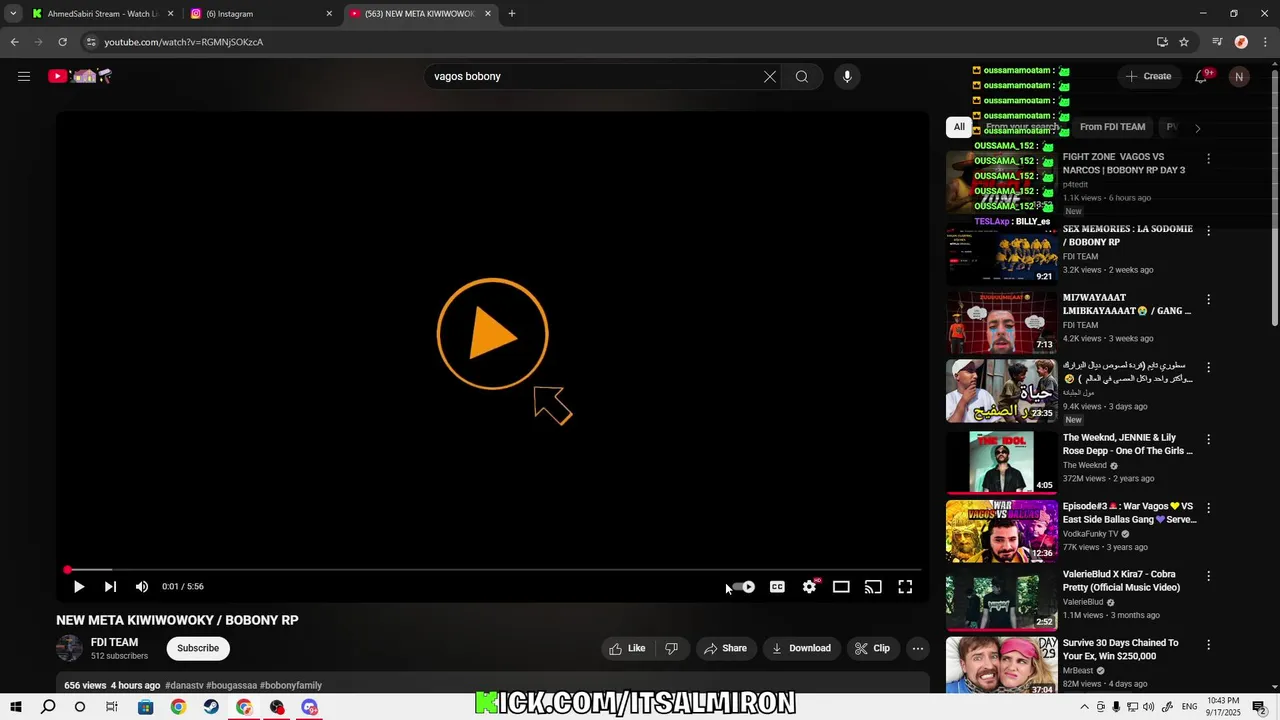Switch to theater mode

tap(841, 587)
